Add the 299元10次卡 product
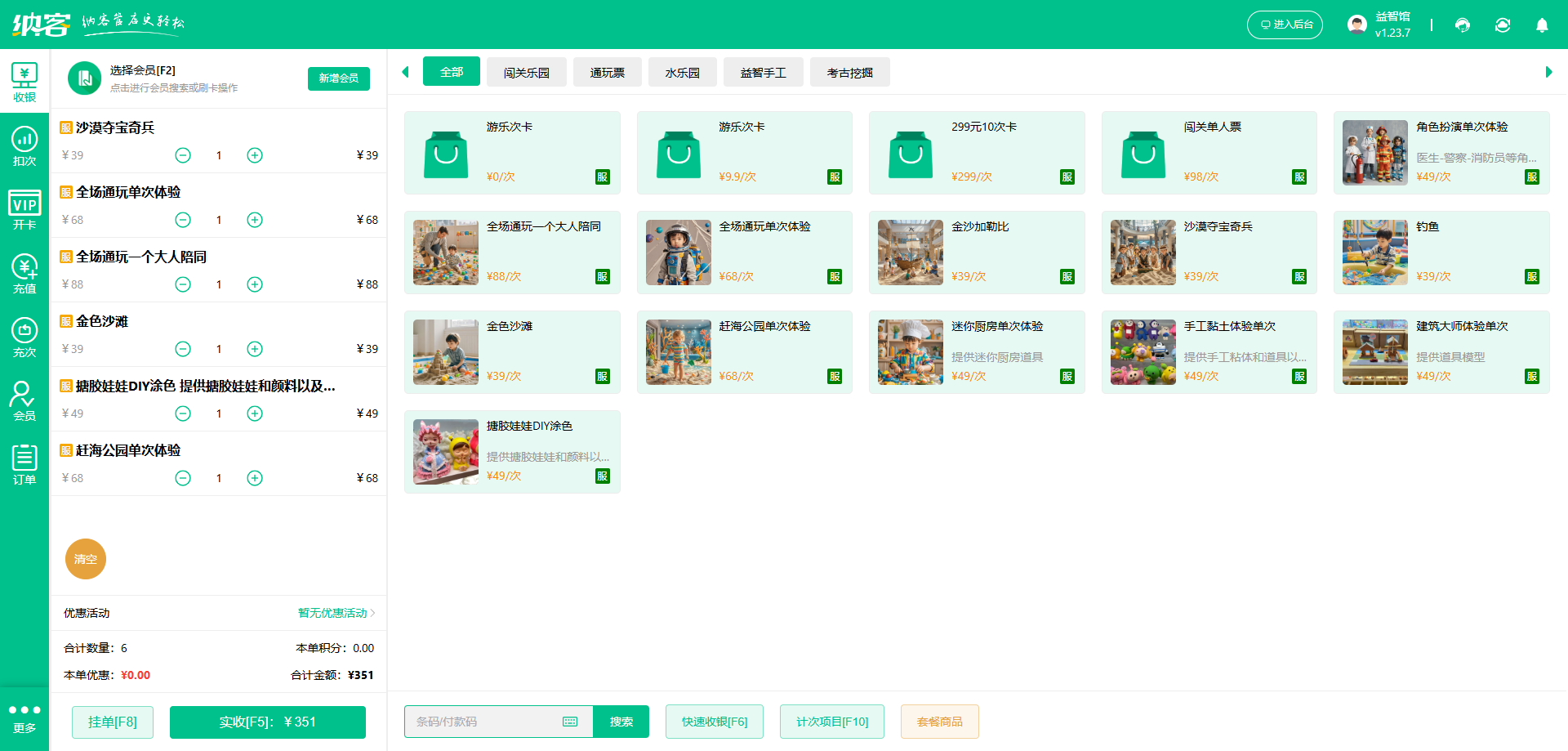This screenshot has width=1568, height=751. coord(977,153)
